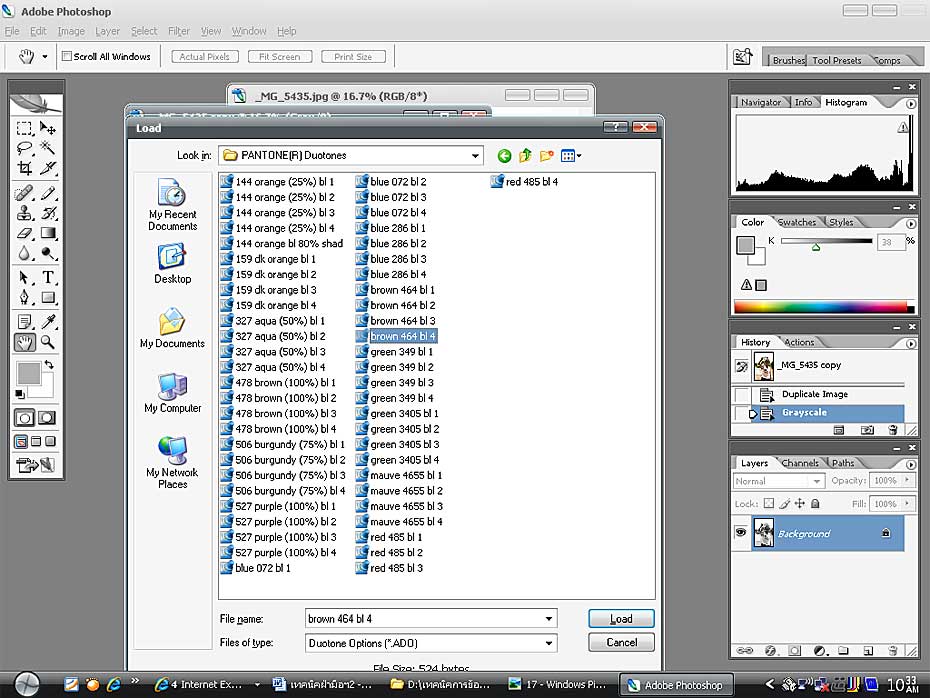Open Color panel flyout menu

(910, 224)
